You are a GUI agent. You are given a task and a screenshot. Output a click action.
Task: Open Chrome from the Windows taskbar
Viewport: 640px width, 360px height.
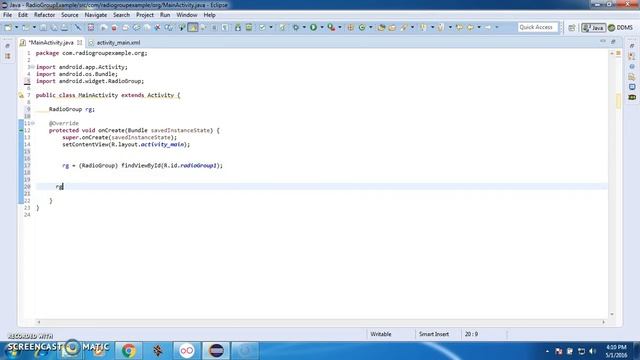click(x=129, y=351)
